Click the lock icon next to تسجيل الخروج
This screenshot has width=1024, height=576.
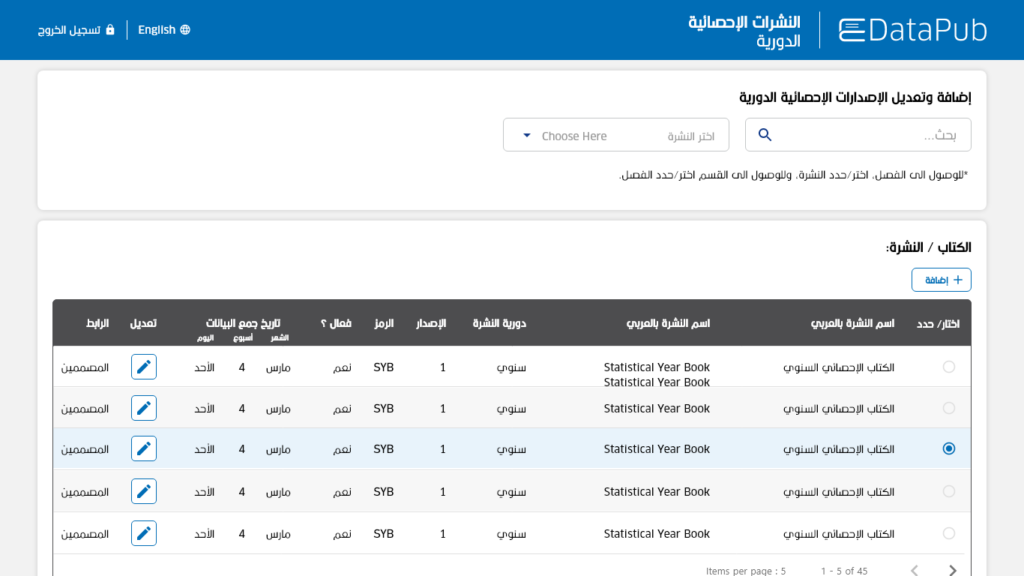[108, 29]
